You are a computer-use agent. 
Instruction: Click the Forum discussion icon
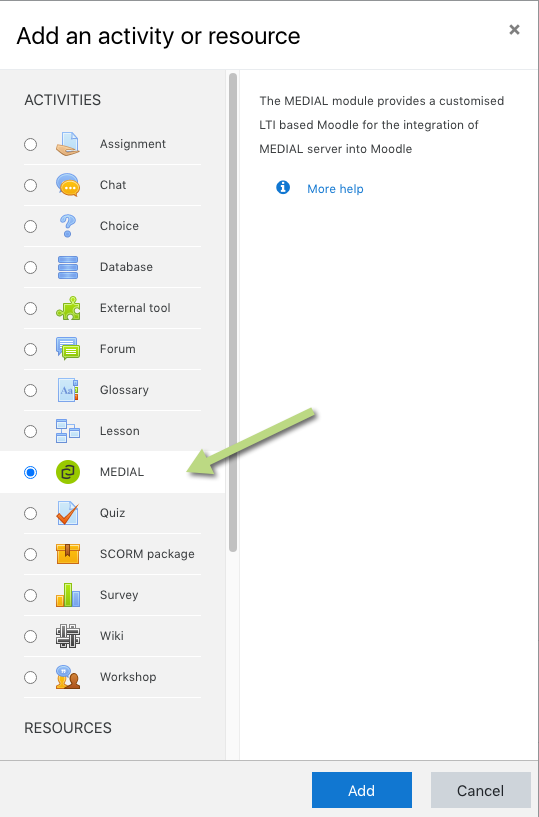(x=68, y=349)
